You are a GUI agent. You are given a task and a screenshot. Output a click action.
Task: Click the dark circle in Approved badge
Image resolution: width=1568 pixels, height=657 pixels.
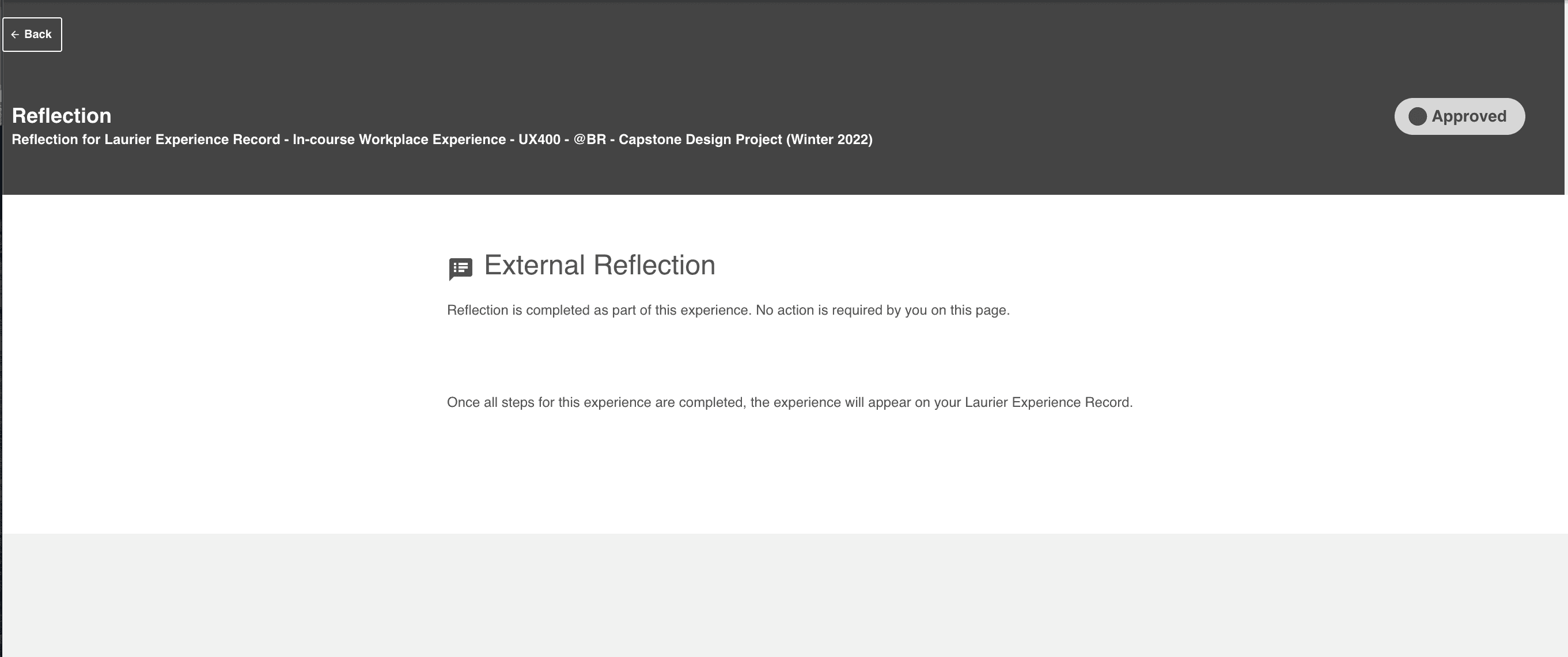click(x=1417, y=116)
